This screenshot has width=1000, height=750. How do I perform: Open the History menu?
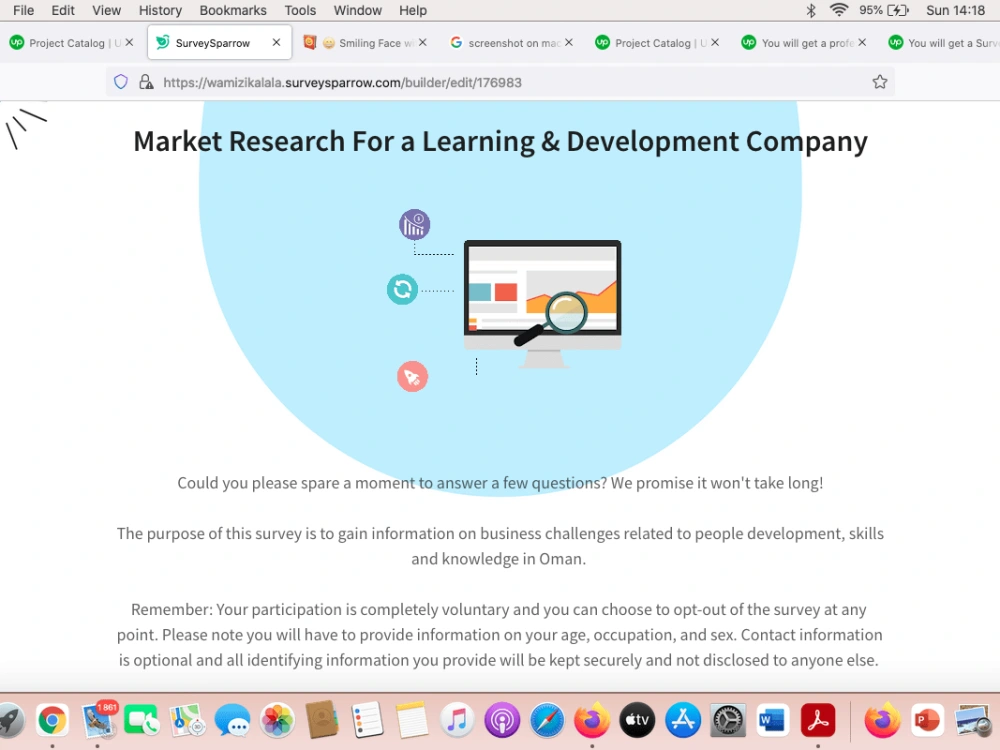pos(160,10)
